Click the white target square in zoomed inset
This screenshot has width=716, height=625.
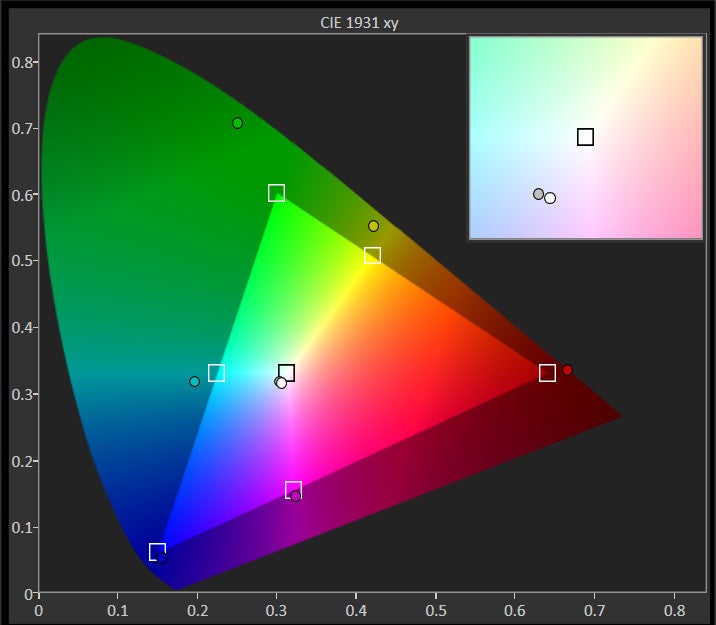pyautogui.click(x=585, y=137)
